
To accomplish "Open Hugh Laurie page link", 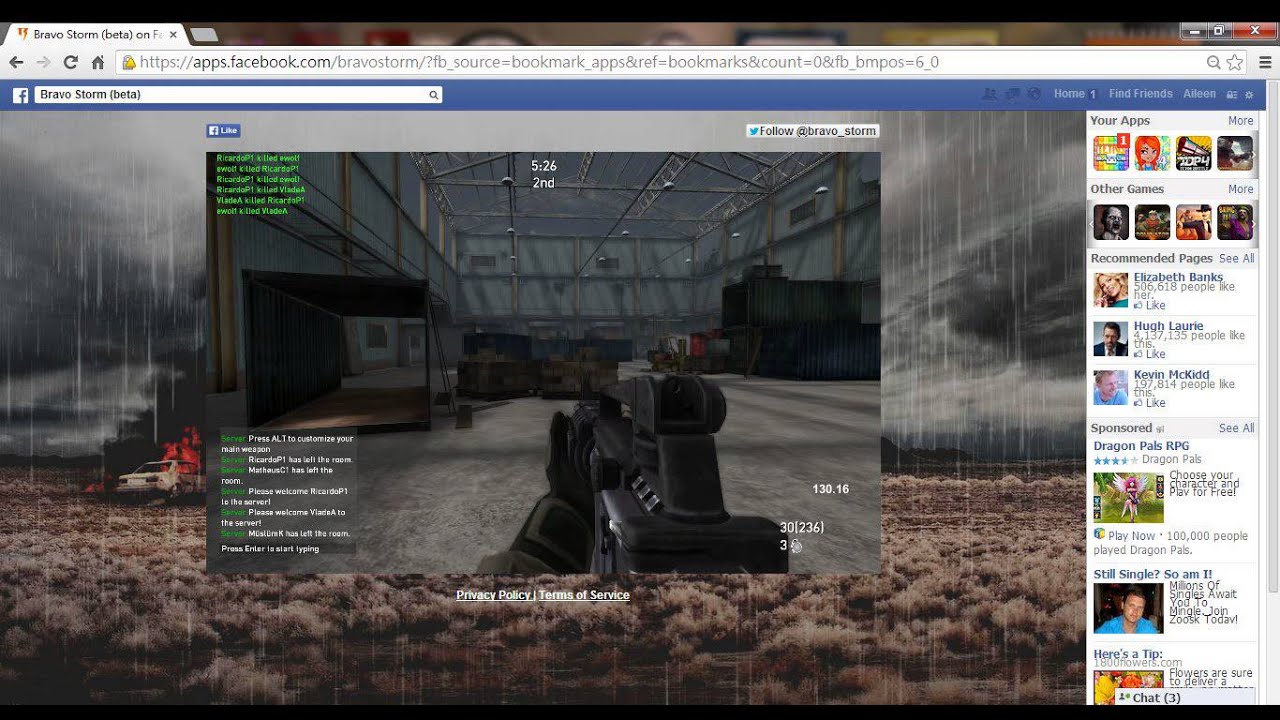I will coord(1168,326).
